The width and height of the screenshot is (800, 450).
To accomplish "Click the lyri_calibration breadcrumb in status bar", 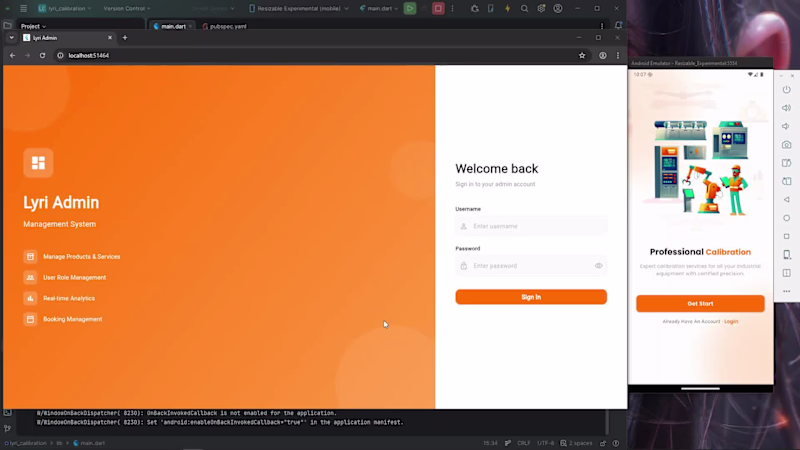I will 26,443.
